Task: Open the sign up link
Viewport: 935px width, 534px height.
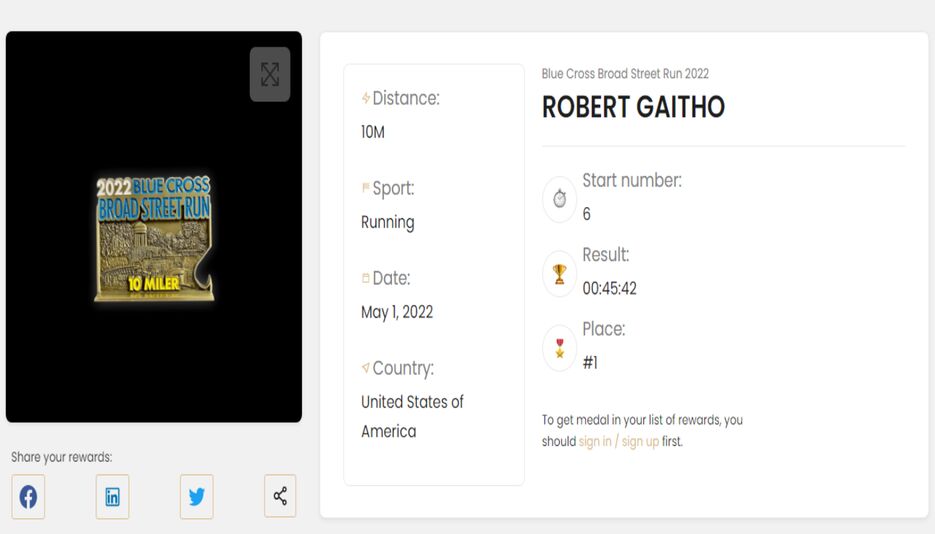Action: point(640,442)
